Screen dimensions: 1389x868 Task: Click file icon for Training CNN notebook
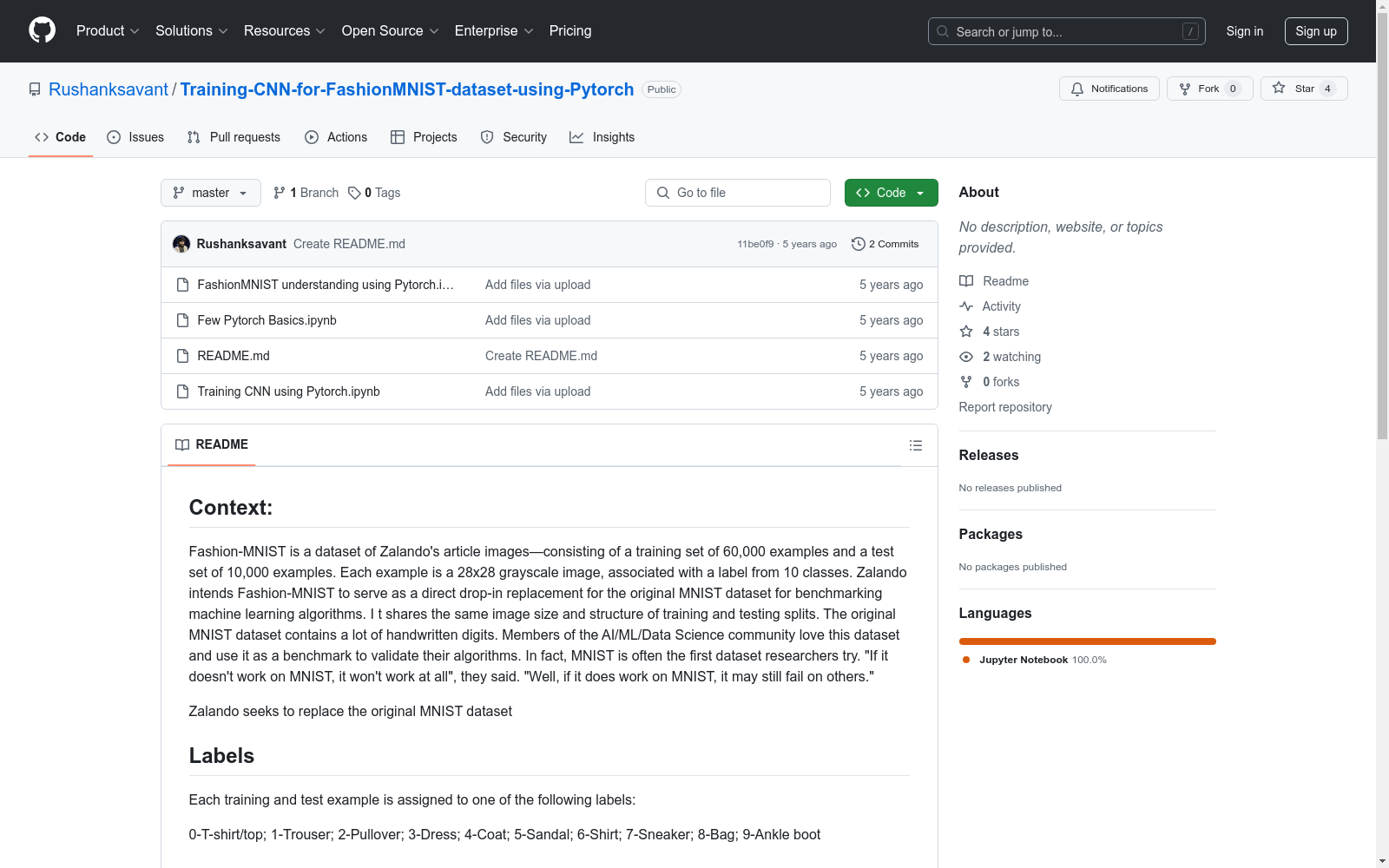[x=182, y=391]
